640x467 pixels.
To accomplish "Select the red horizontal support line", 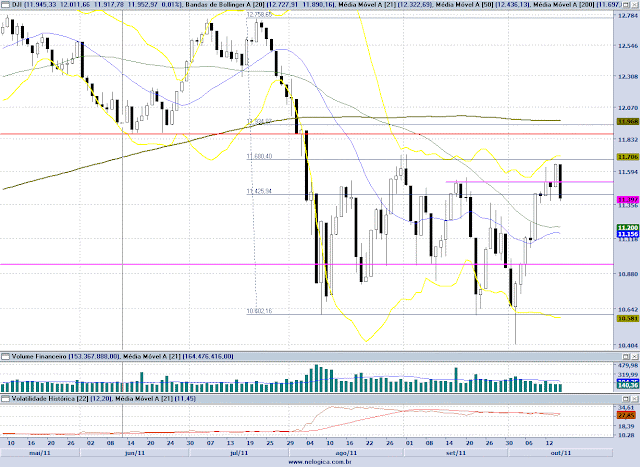I will coord(306,133).
